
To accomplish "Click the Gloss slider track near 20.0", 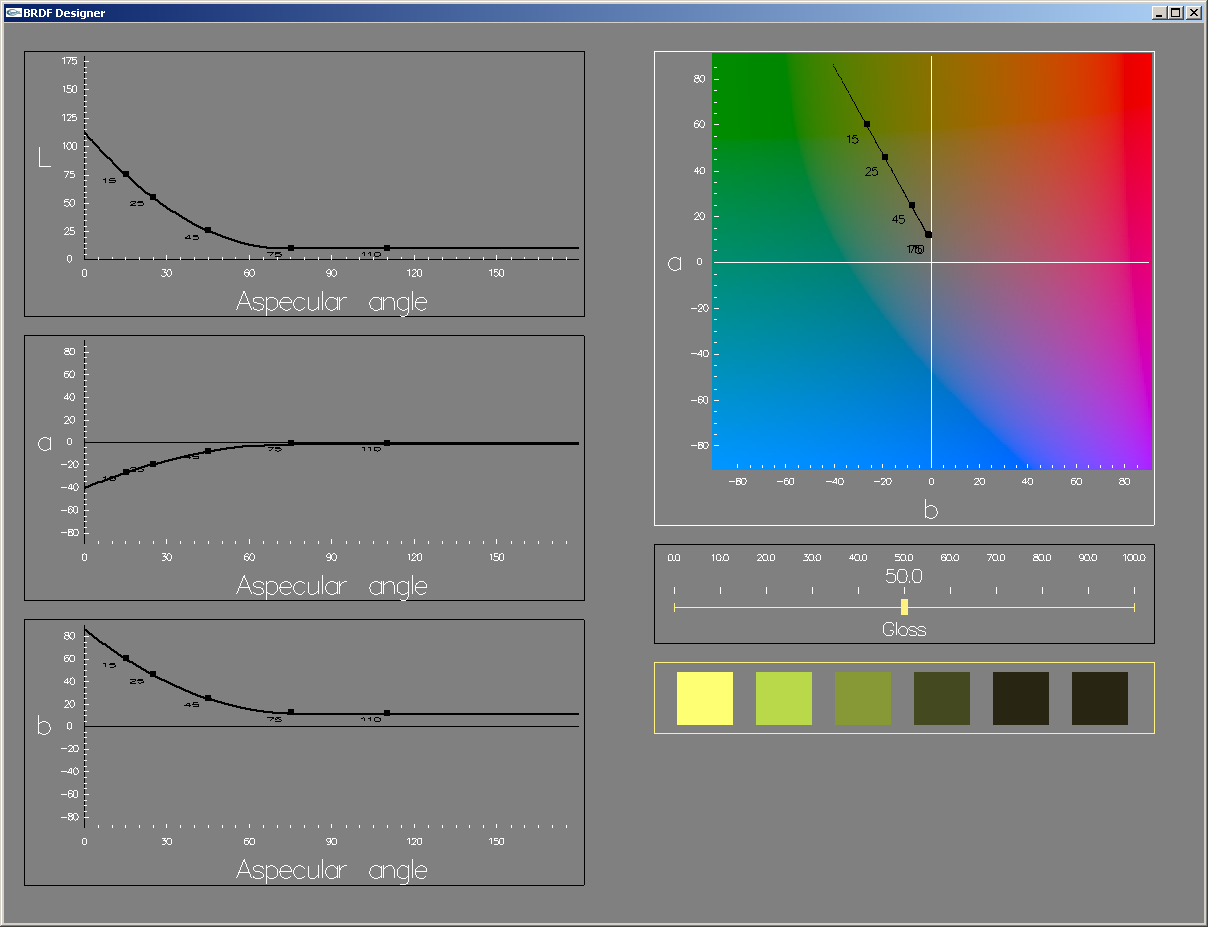I will [x=766, y=607].
